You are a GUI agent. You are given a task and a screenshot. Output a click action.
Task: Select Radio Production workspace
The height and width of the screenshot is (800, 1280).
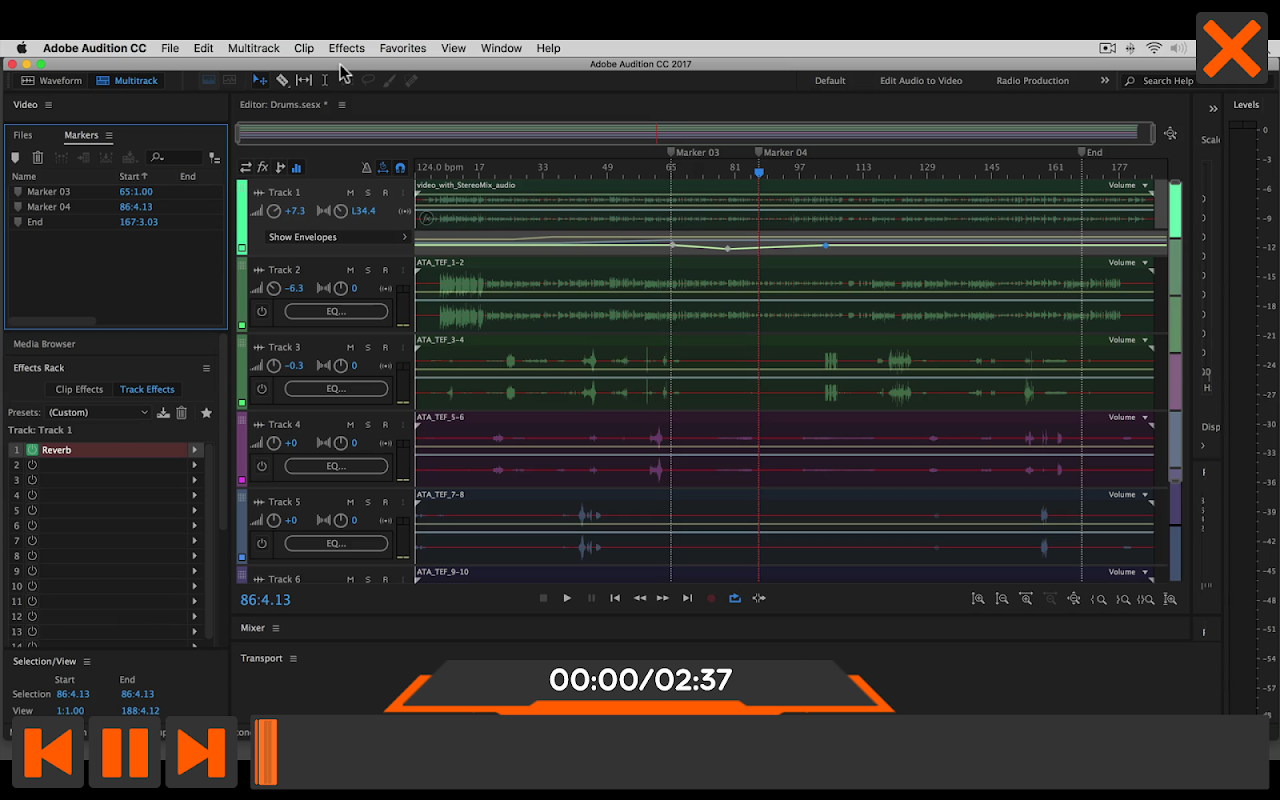coord(1032,80)
